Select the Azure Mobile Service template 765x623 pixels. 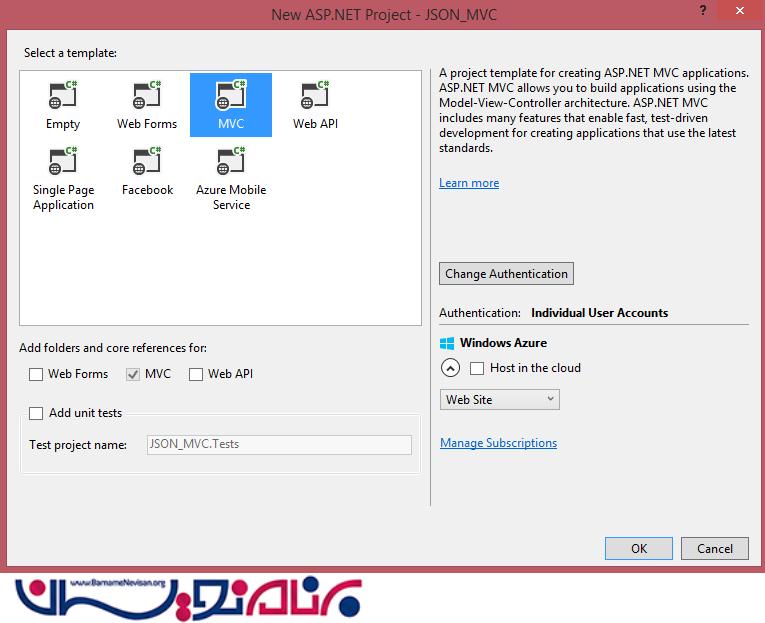coord(230,163)
